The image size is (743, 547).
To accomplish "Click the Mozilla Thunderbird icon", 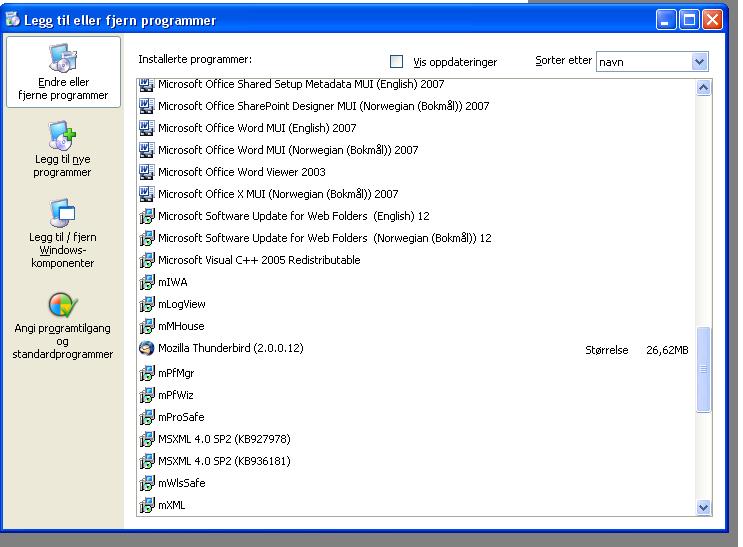I will [x=146, y=348].
